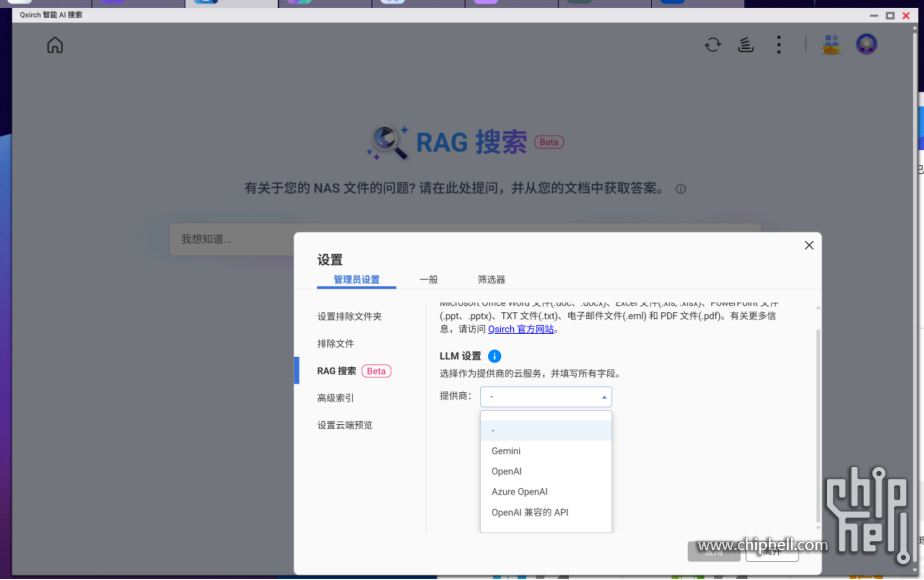Click the 我想知道... search field
This screenshot has width=924, height=580.
click(465, 239)
